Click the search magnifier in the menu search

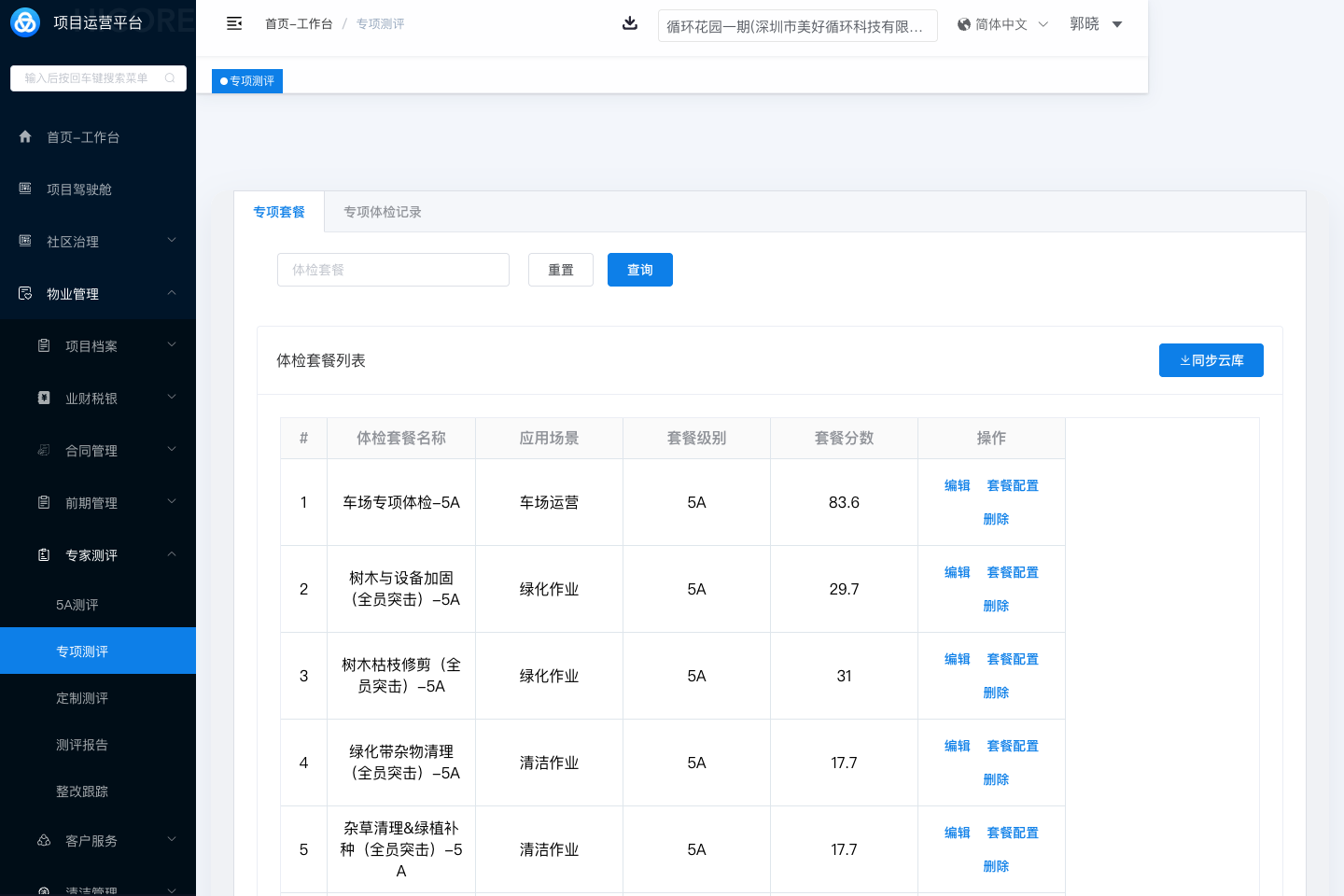170,78
